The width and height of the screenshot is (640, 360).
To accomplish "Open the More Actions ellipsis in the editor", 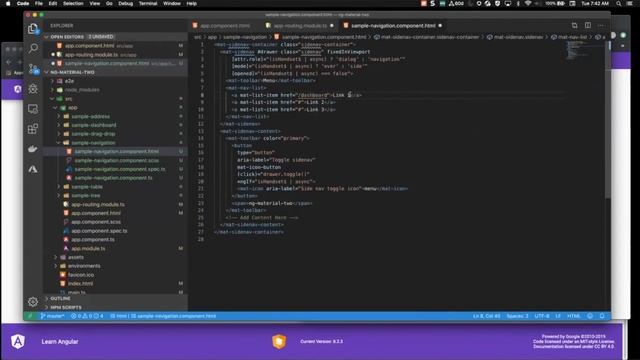I will (x=601, y=25).
